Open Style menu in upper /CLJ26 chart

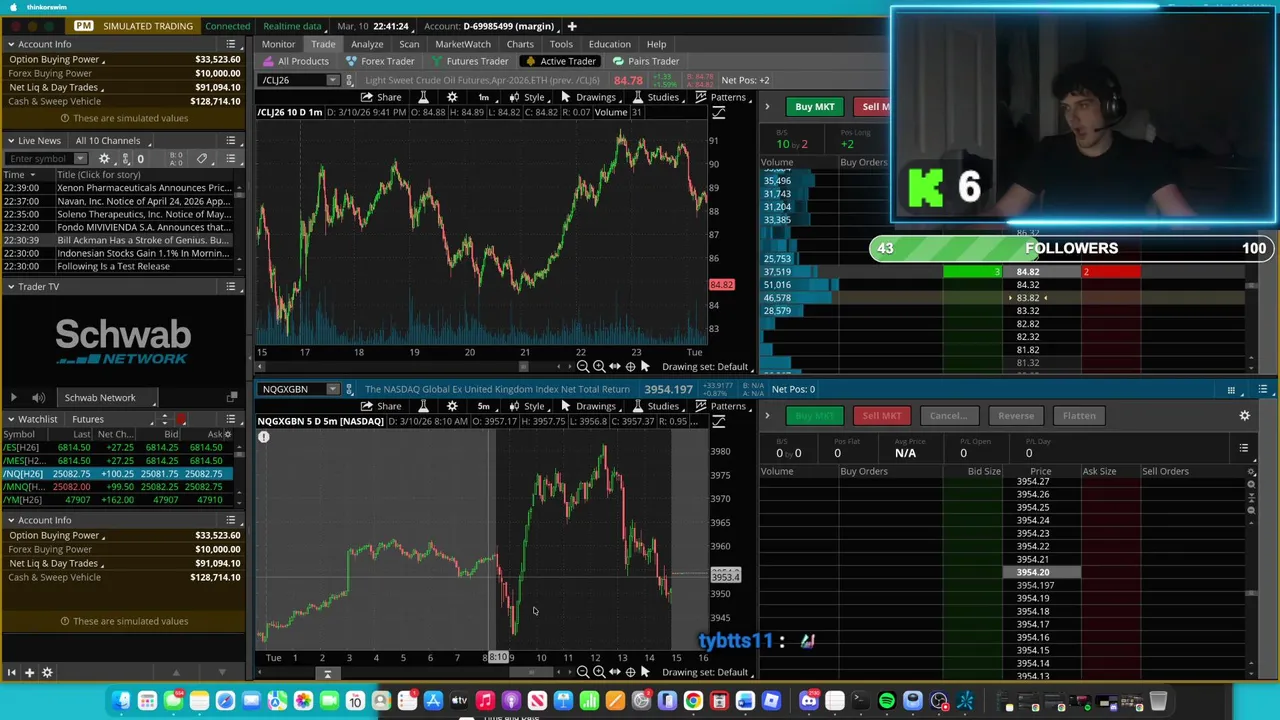click(x=526, y=97)
